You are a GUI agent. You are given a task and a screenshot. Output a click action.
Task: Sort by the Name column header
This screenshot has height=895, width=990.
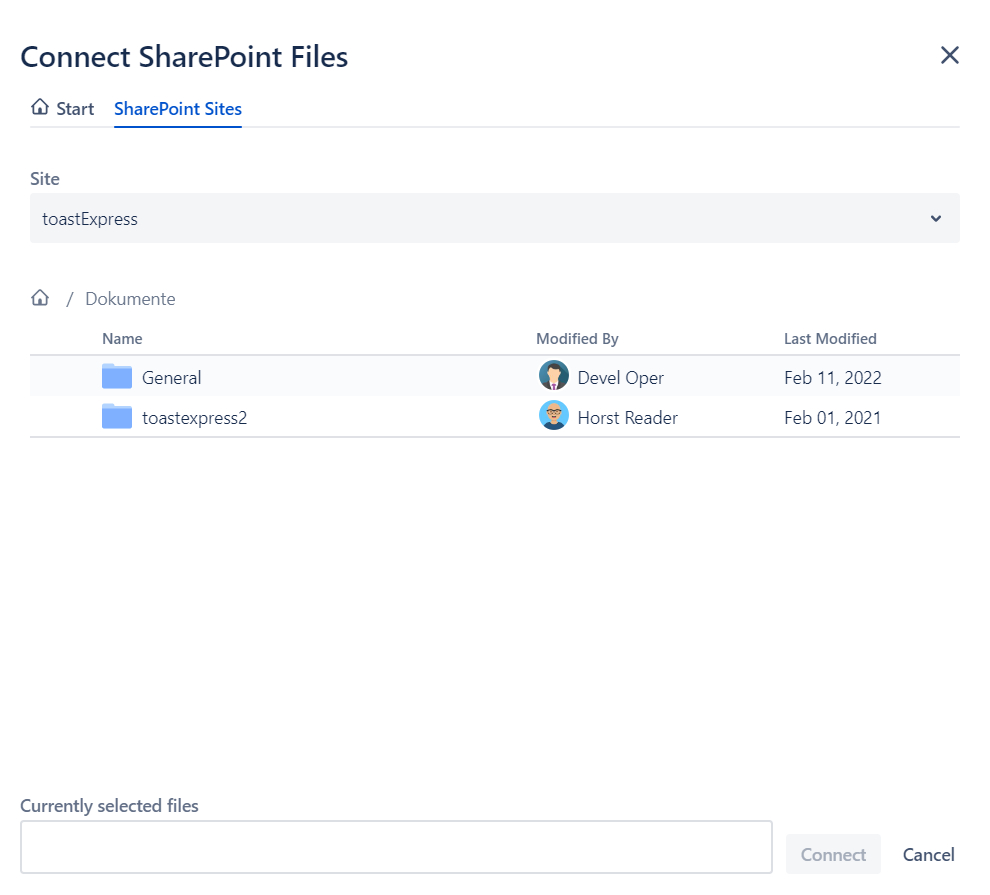click(122, 339)
